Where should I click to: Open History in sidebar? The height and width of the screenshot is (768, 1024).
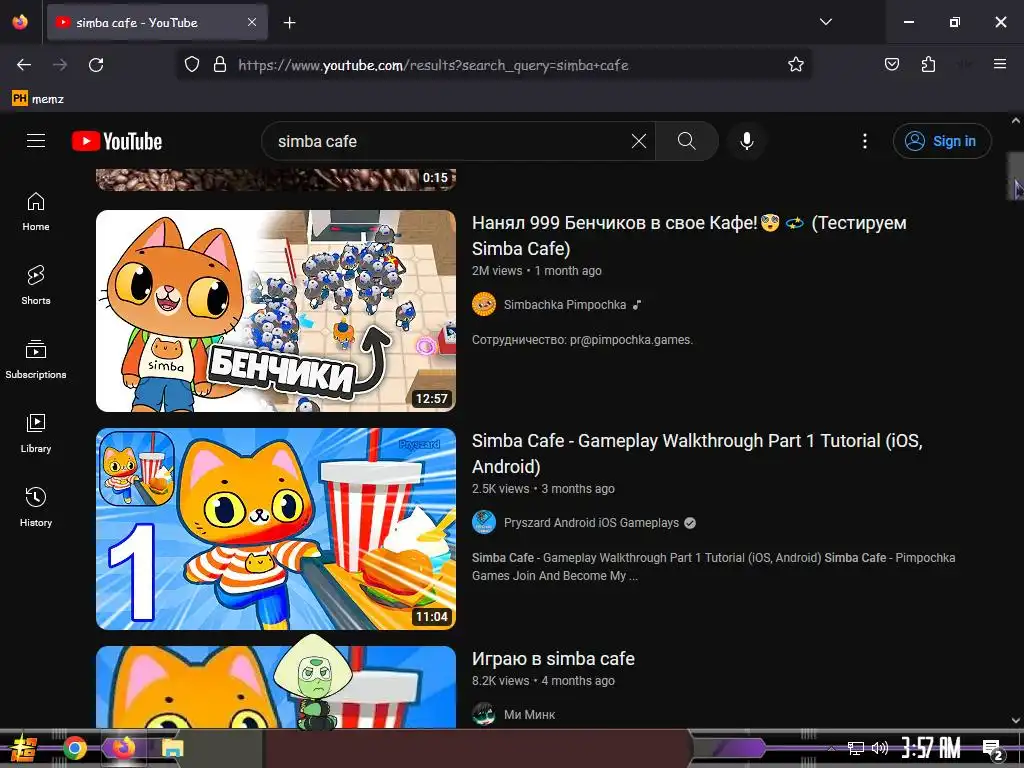(36, 507)
